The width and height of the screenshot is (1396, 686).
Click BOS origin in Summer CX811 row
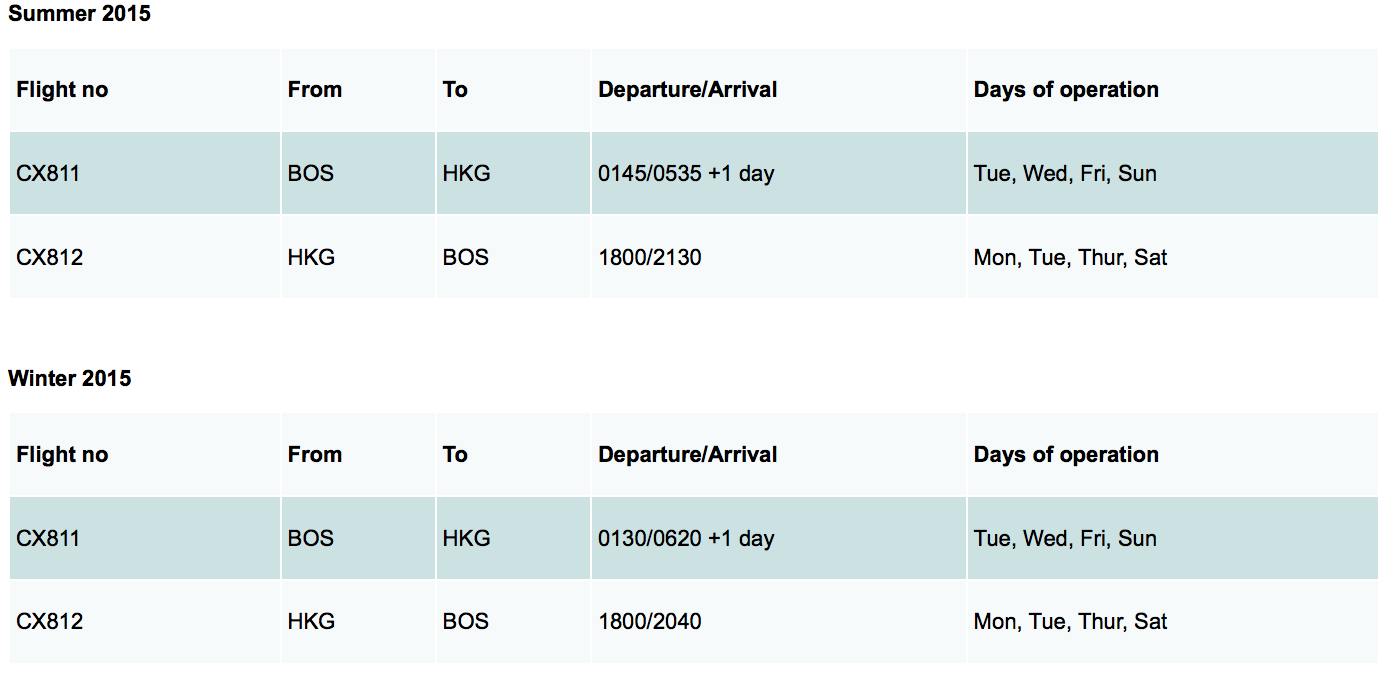point(311,173)
